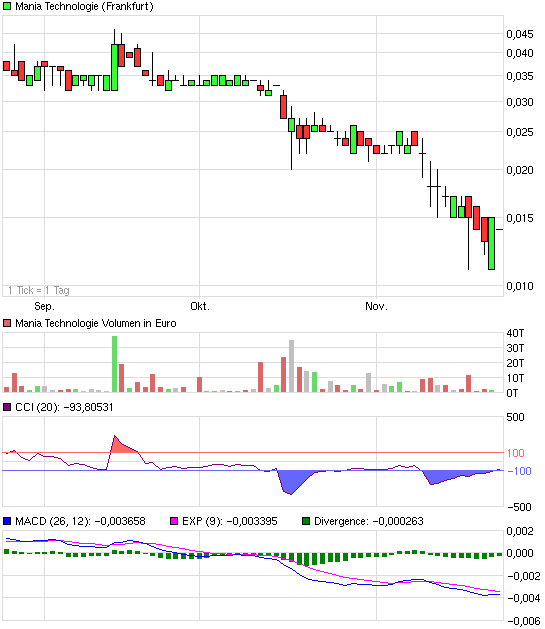The height and width of the screenshot is (629, 545).
Task: Click the magenta EXP legend square
Action: [x=174, y=521]
